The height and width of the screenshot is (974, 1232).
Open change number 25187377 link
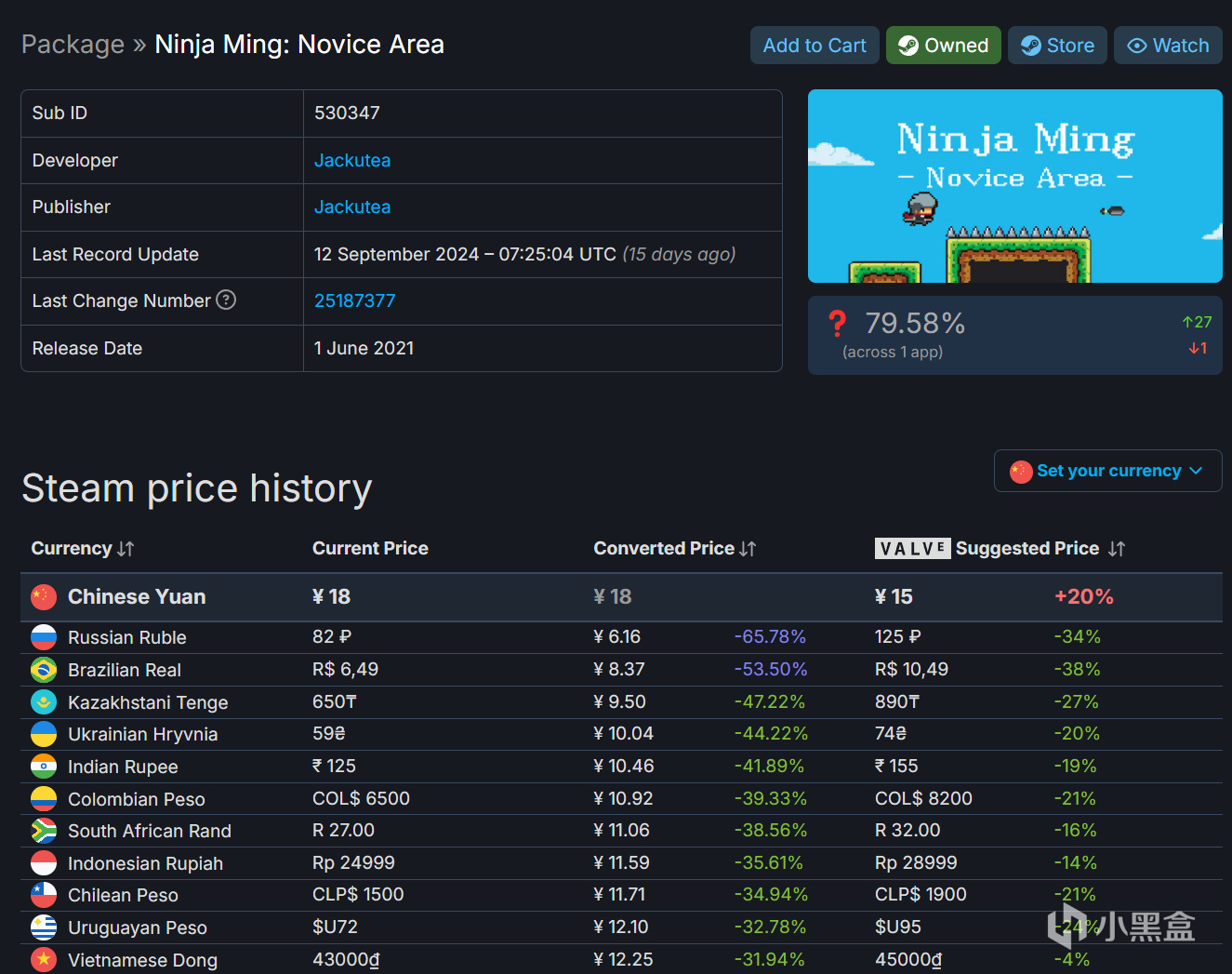355,300
